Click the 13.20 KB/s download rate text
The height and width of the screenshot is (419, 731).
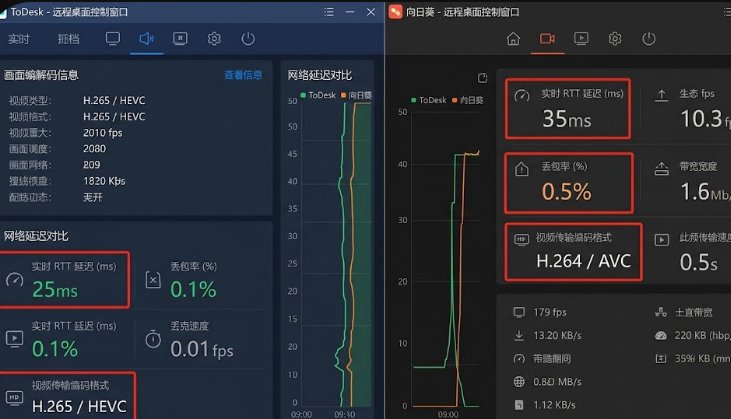558,336
